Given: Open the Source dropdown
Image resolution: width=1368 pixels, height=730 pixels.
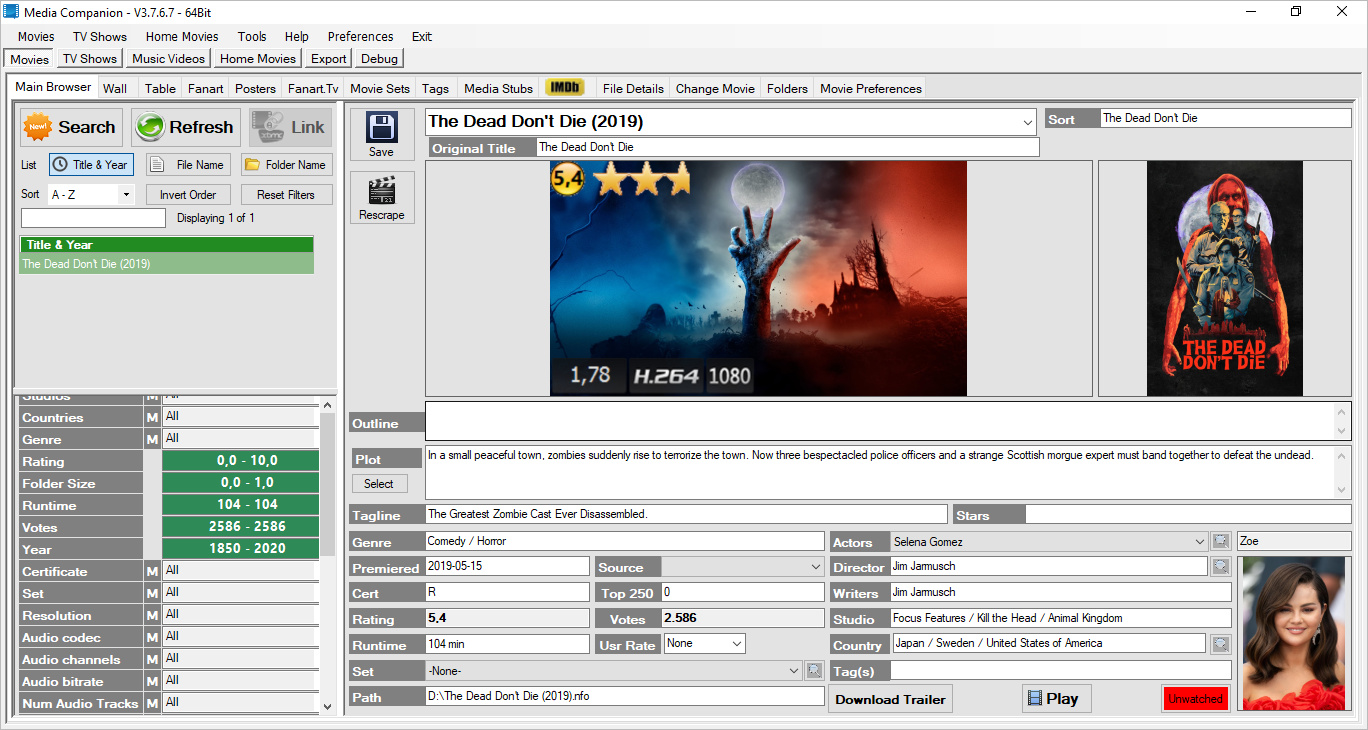Looking at the screenshot, I should tap(742, 567).
